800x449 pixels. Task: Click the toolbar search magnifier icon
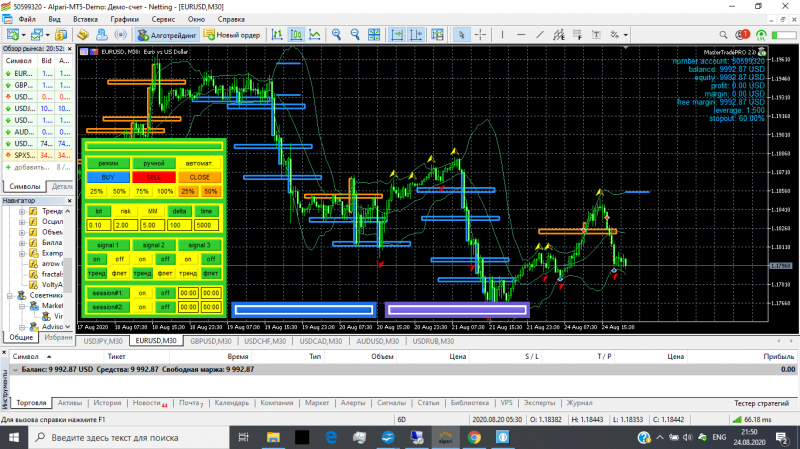tap(723, 35)
